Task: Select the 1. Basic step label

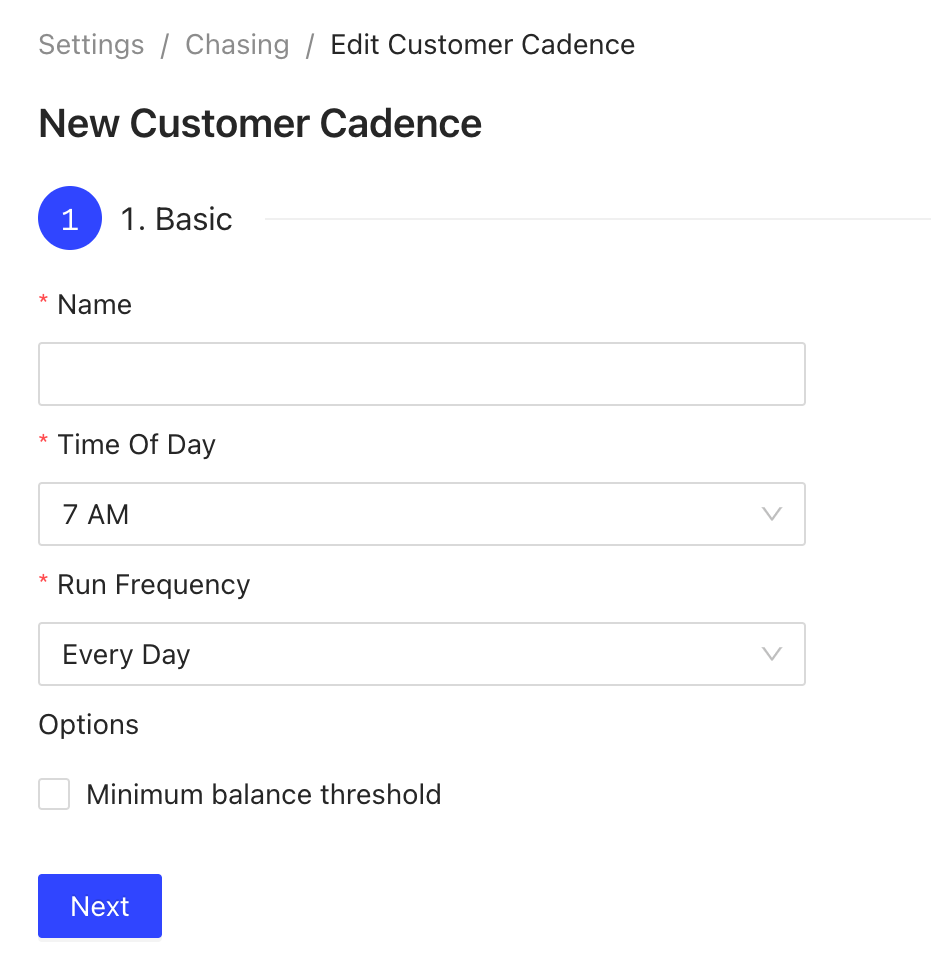Action: [x=176, y=219]
